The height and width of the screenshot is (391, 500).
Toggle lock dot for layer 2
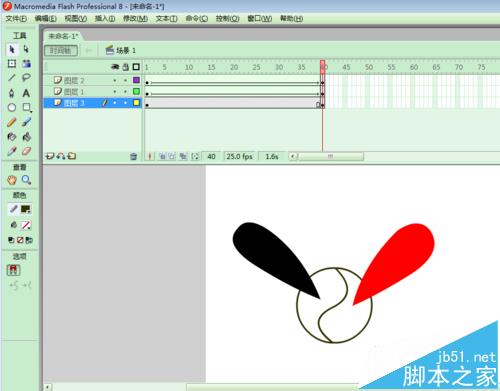pos(125,80)
